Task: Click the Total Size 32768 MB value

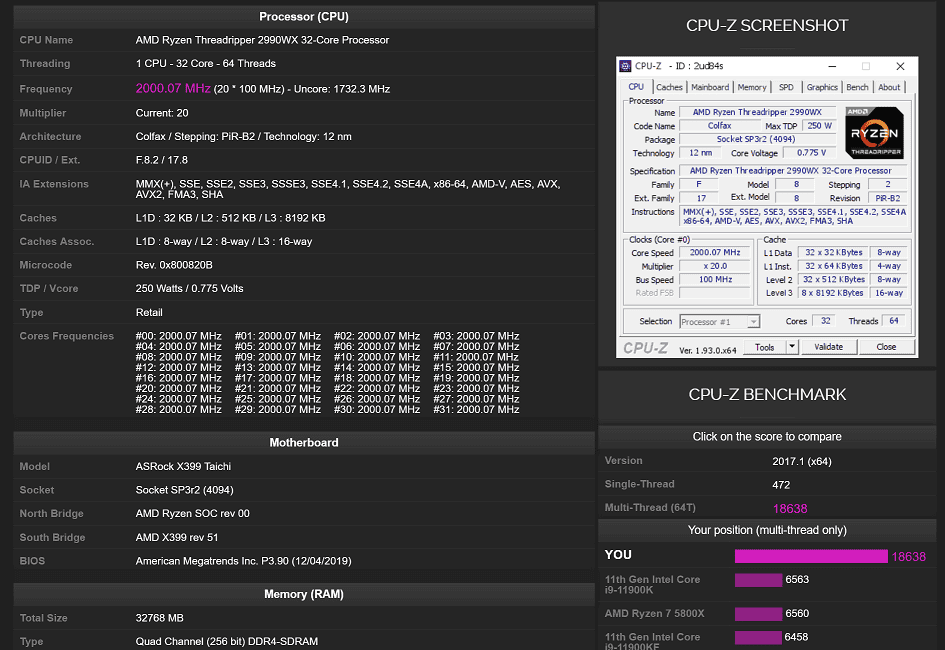Action: [160, 619]
